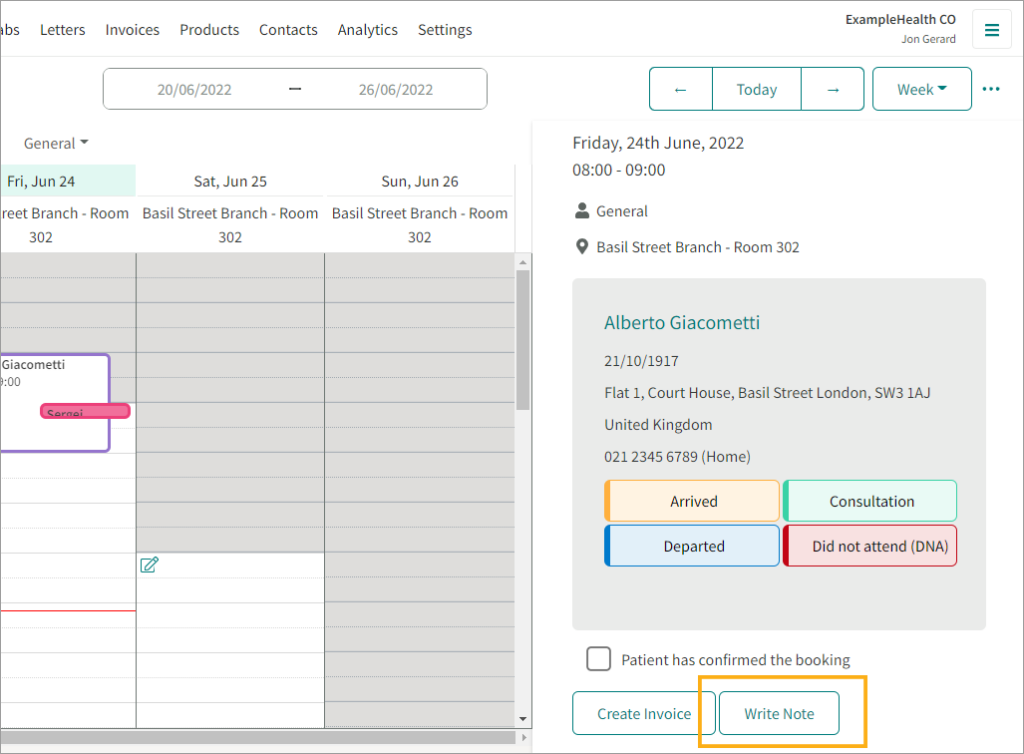Click the end date field 26/06/2022
This screenshot has height=754, width=1024.
[396, 89]
